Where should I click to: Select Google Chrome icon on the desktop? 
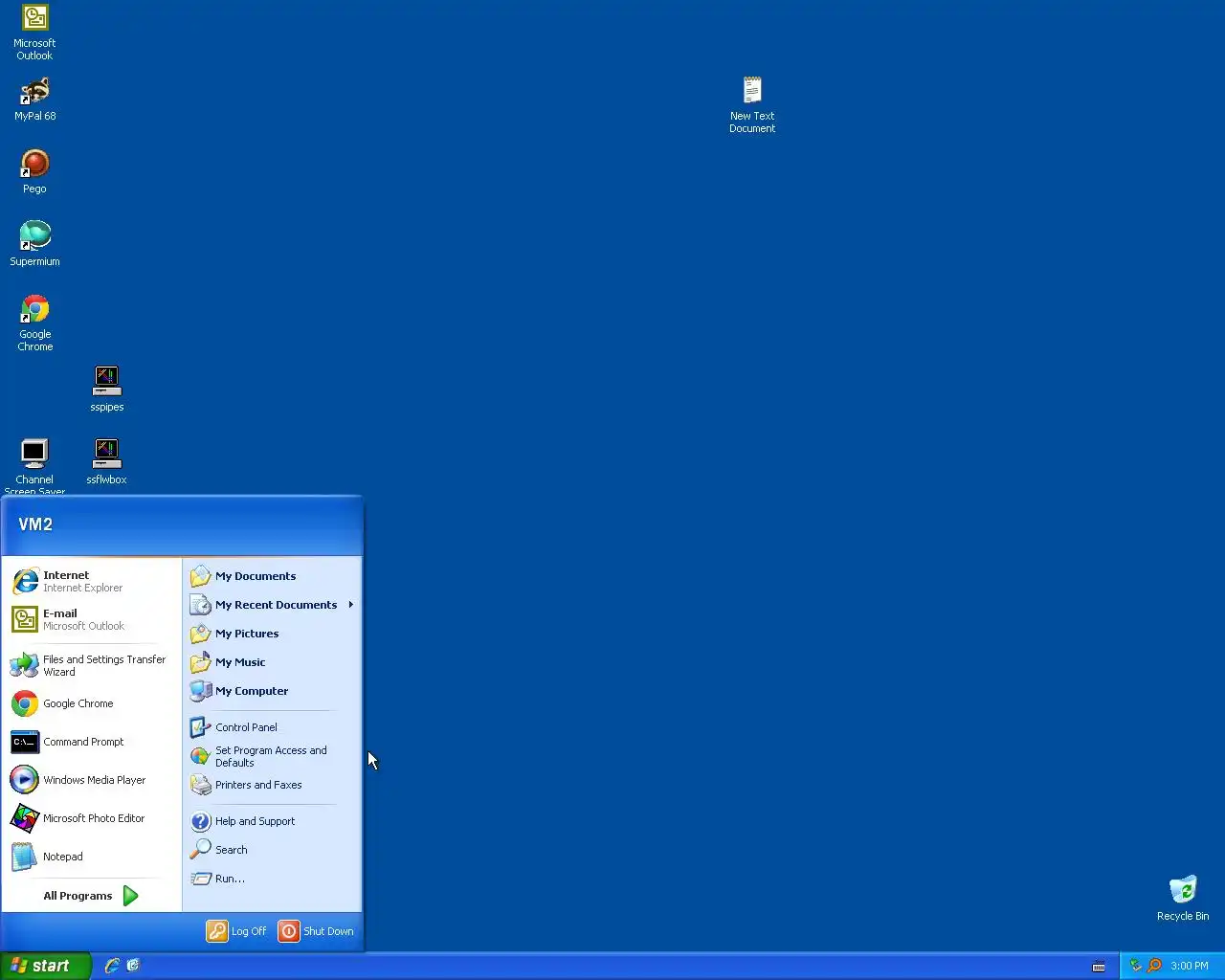click(34, 323)
